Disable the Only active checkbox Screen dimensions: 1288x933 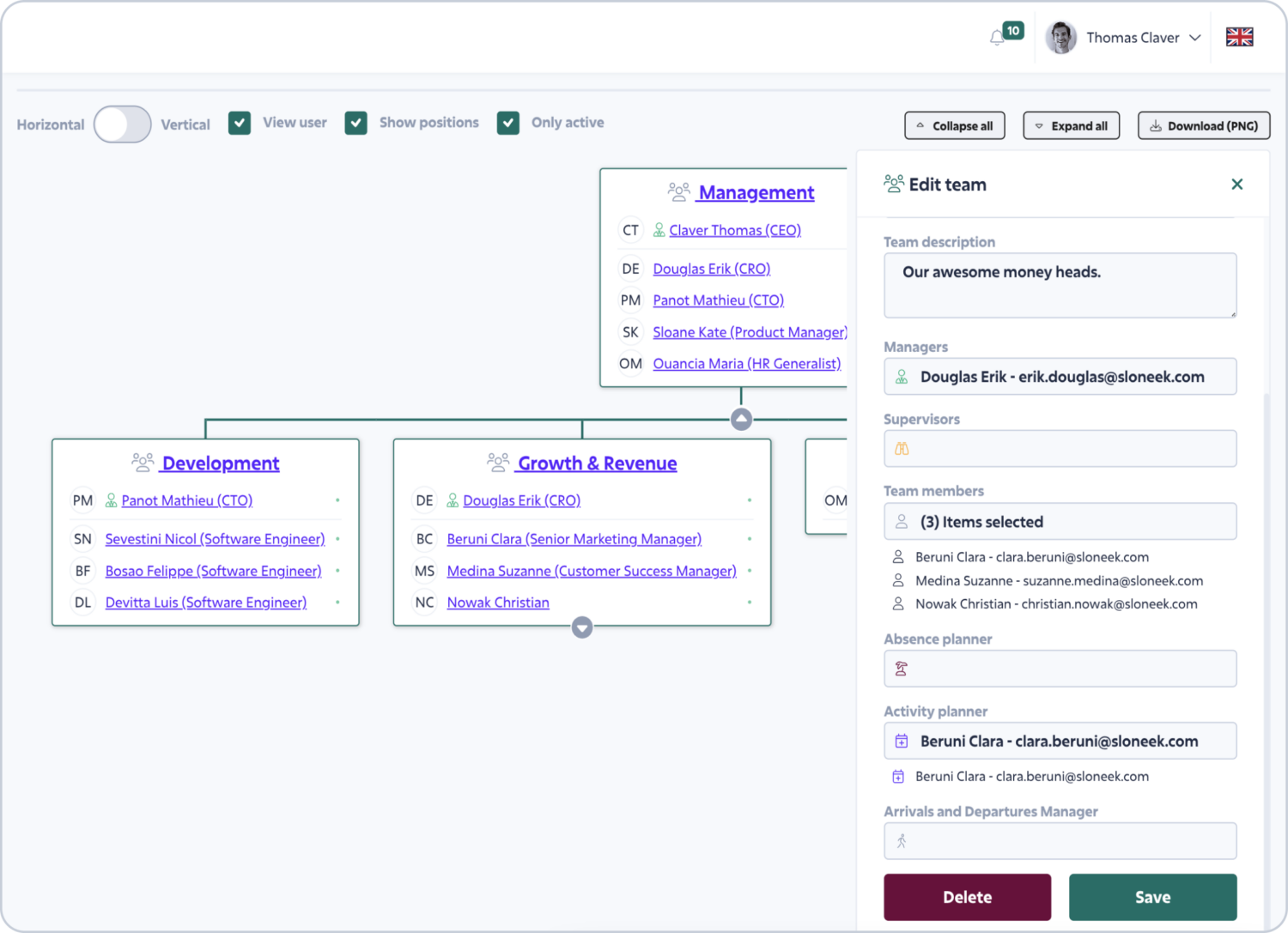click(508, 123)
